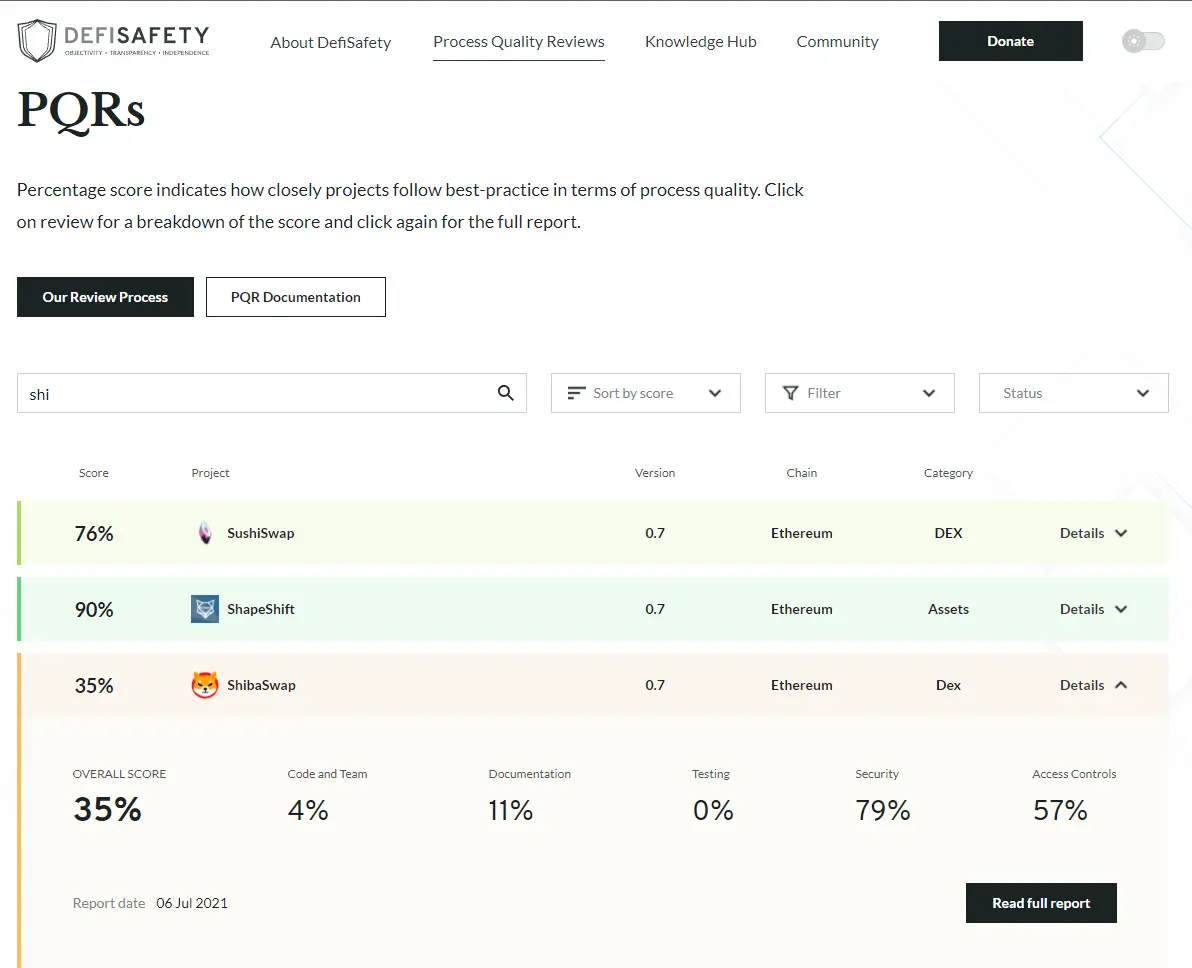Click the SushiSwap project icon
The height and width of the screenshot is (968, 1192).
coord(204,533)
